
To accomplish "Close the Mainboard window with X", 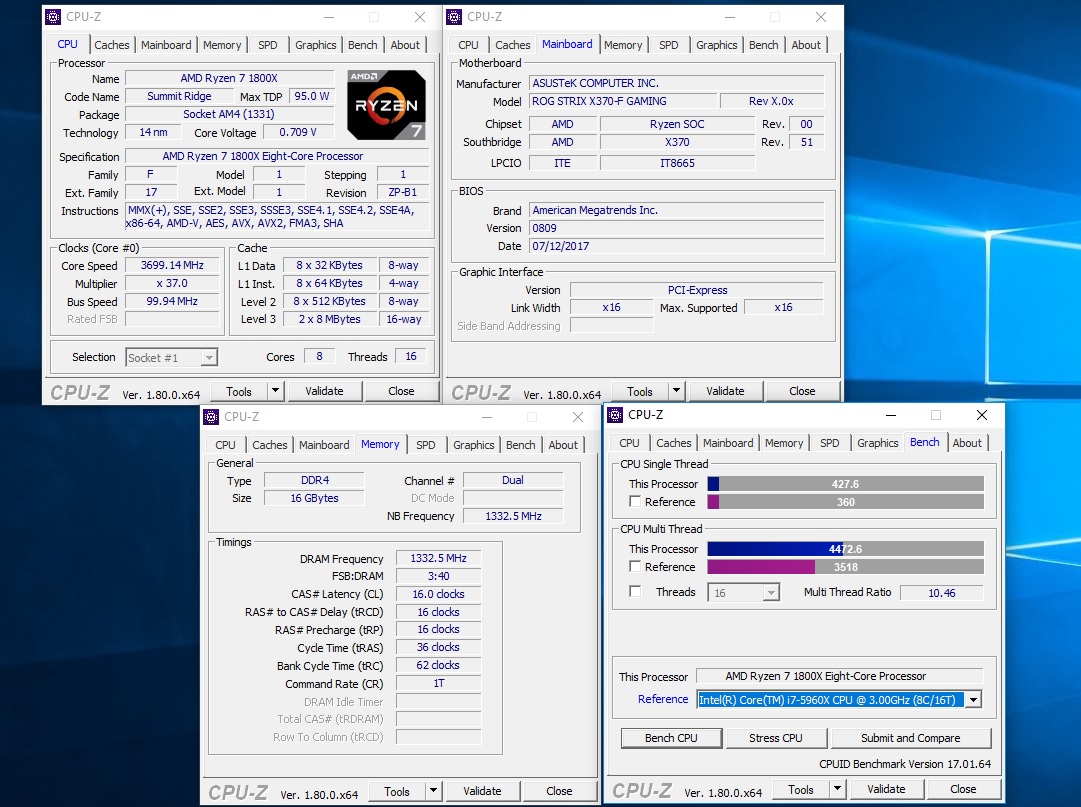I will pos(820,17).
